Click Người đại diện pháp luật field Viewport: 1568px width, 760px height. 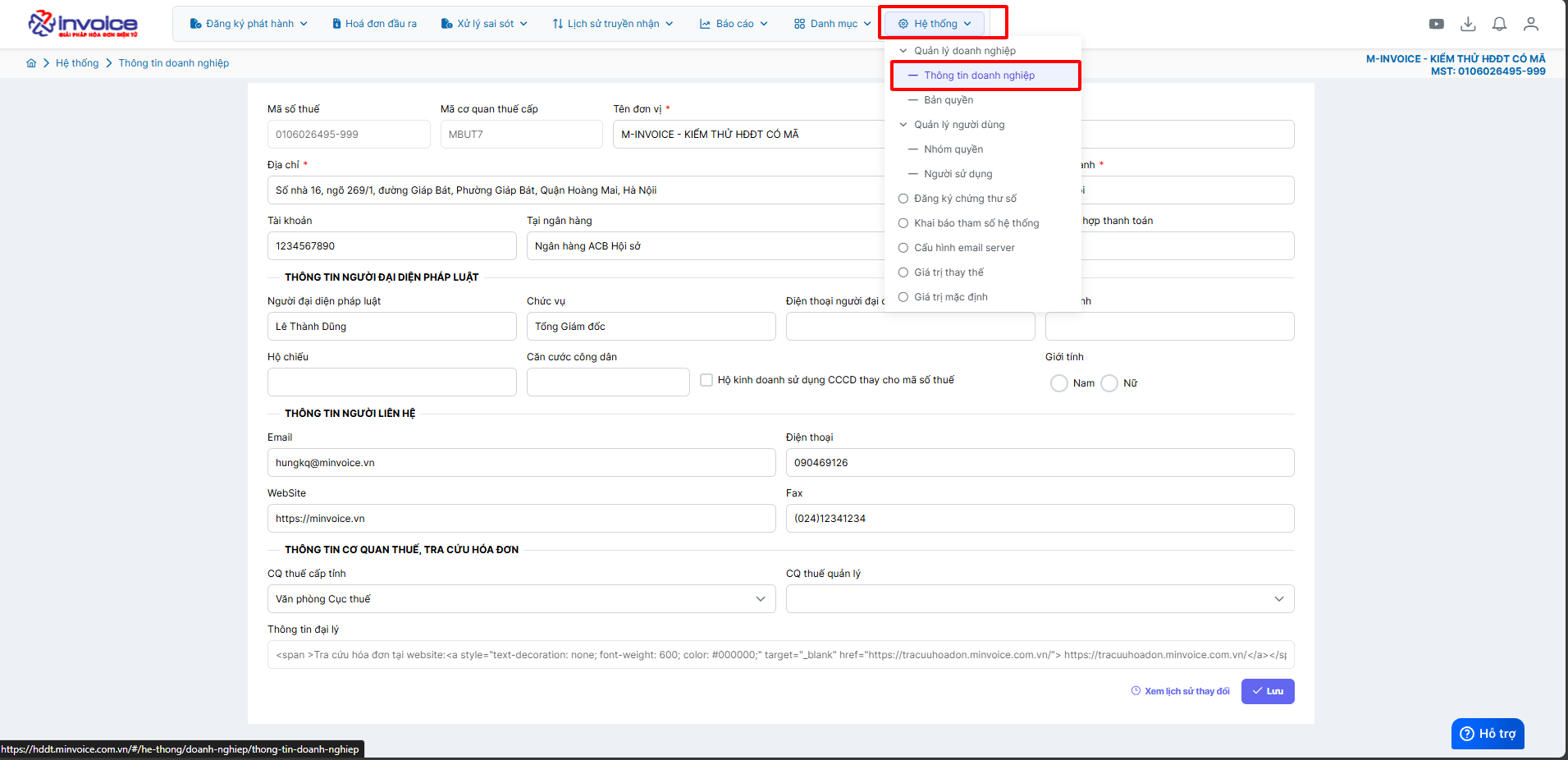(x=391, y=327)
